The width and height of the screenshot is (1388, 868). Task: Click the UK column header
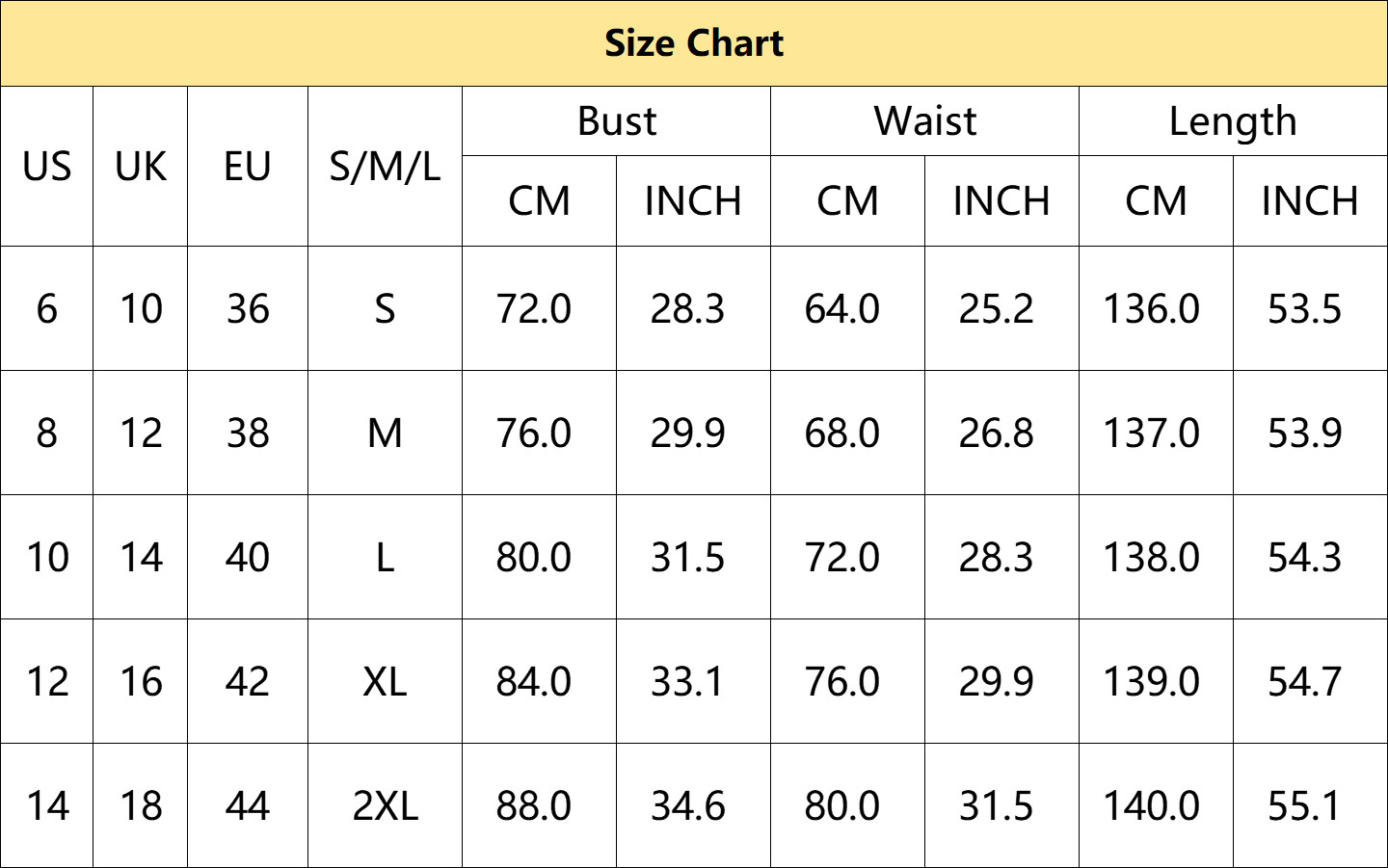(x=141, y=167)
